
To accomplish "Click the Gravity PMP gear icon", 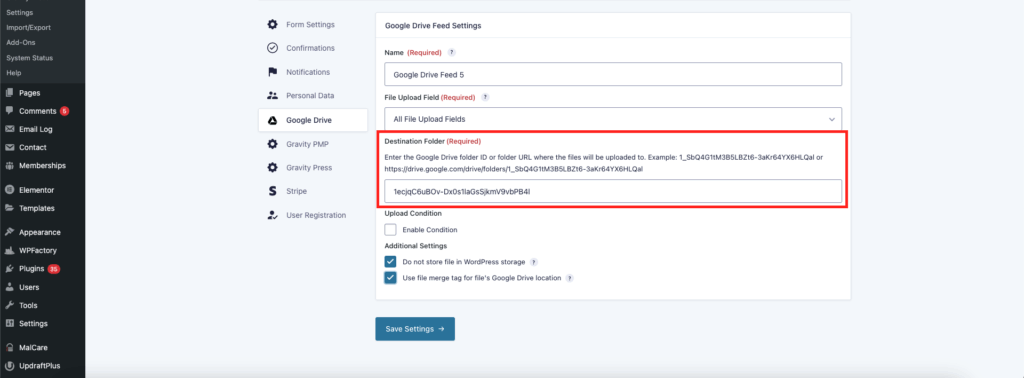I will [272, 144].
